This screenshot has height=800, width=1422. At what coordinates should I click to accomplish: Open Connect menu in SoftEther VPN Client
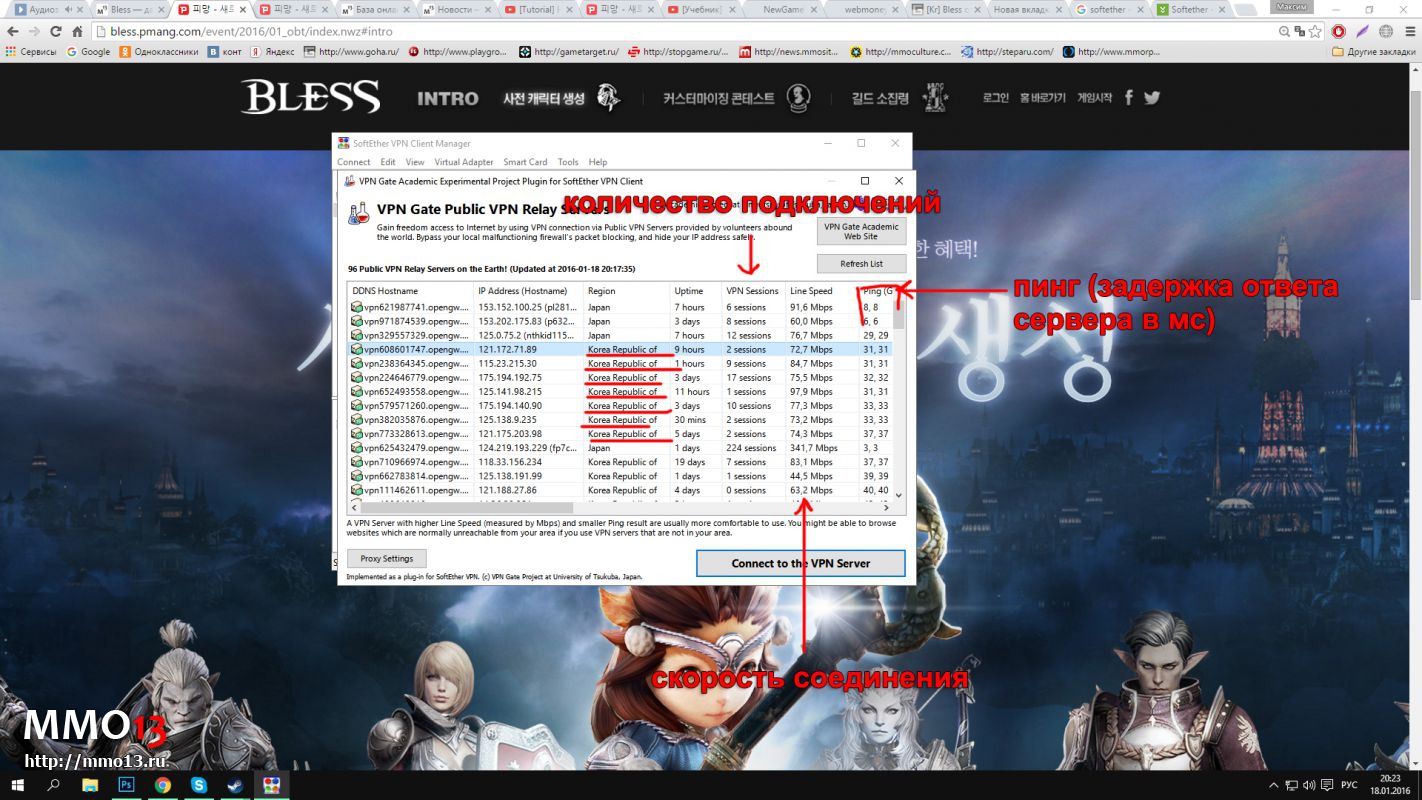tap(353, 162)
